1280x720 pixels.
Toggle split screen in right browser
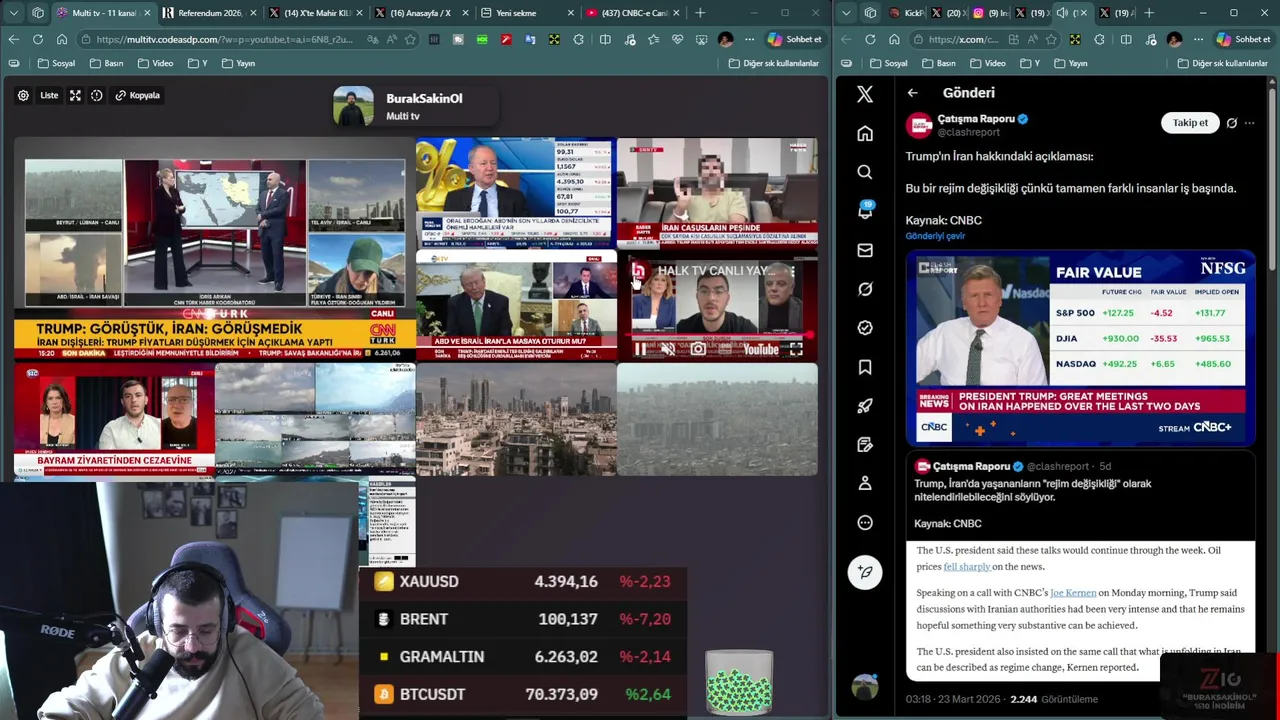point(1126,39)
